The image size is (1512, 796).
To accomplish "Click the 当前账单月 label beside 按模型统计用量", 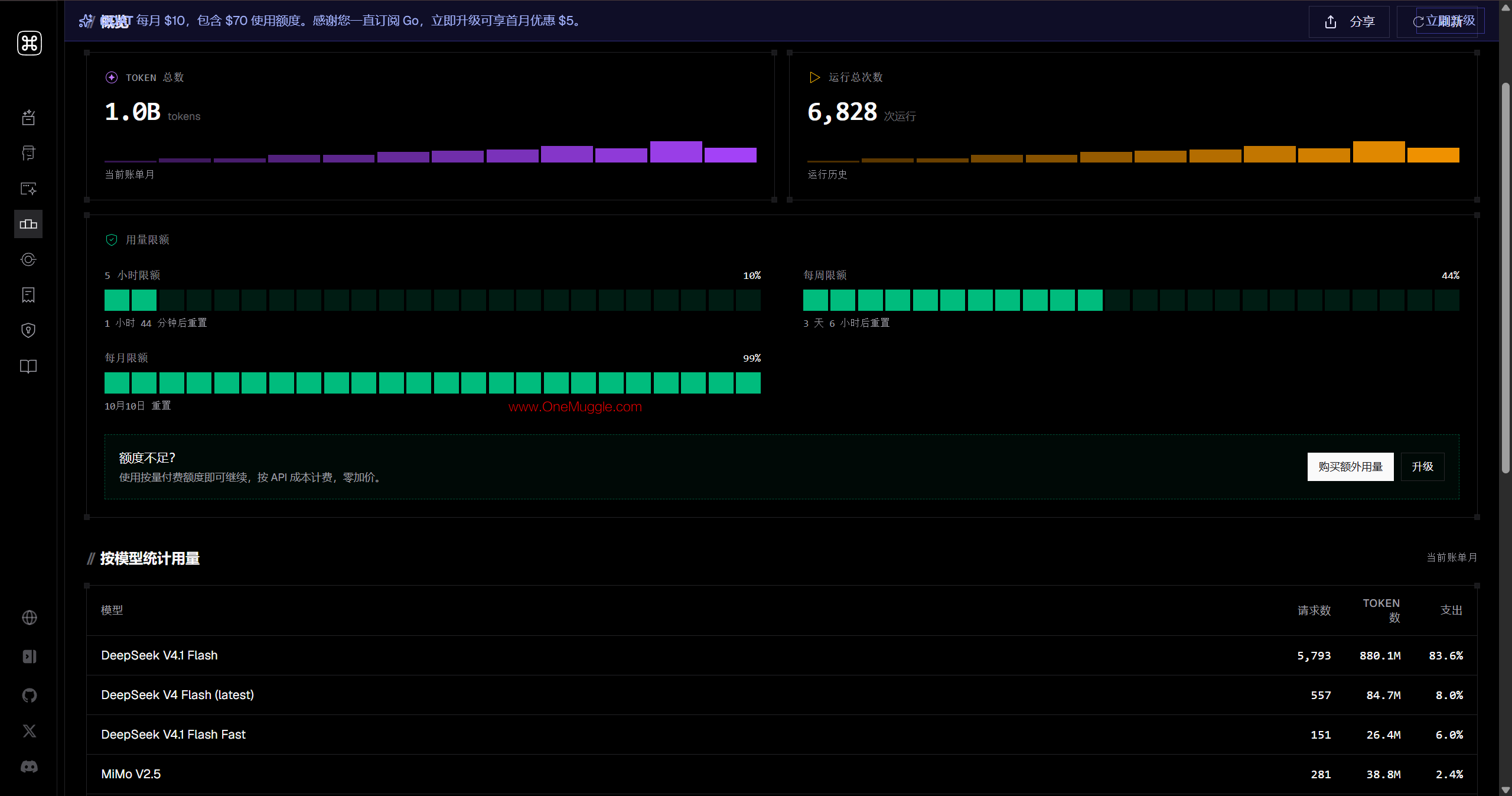I will click(x=1451, y=557).
